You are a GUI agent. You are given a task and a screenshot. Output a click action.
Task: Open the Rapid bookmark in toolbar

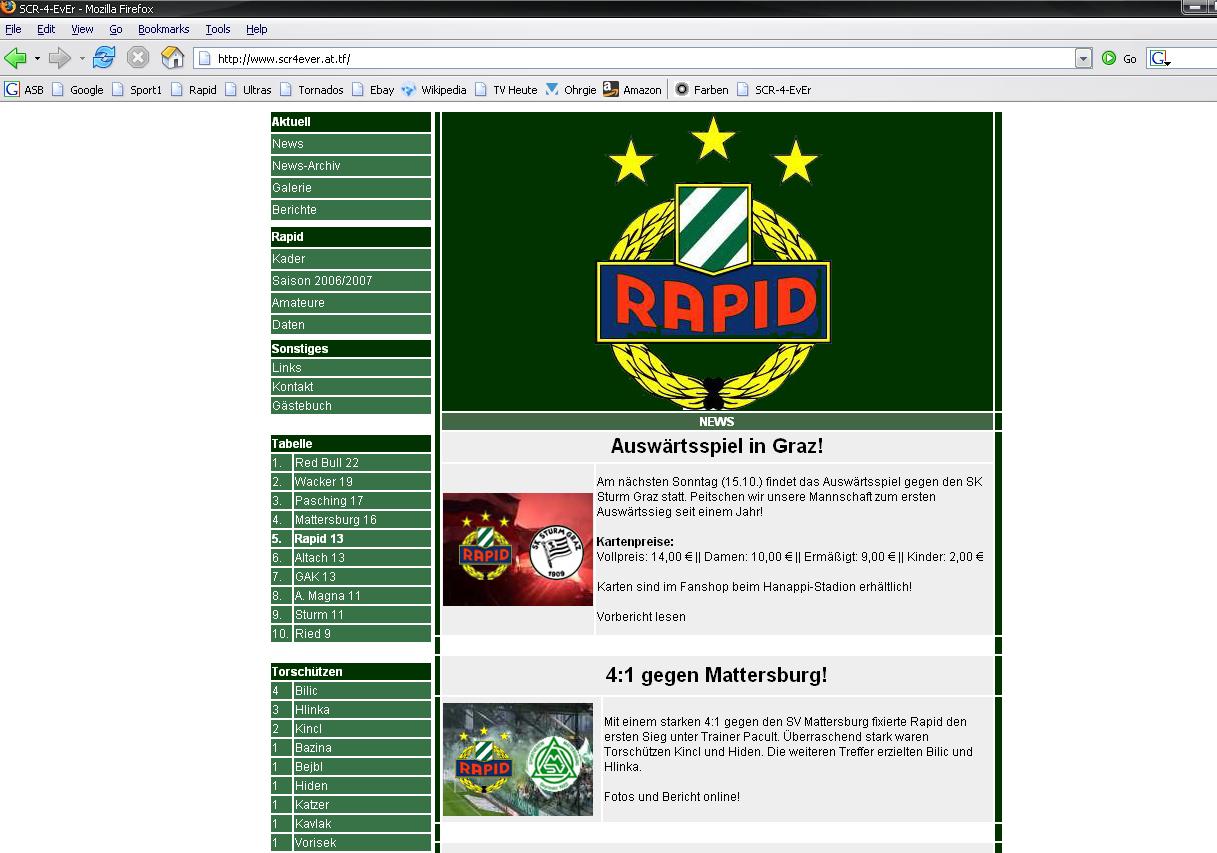pos(193,89)
